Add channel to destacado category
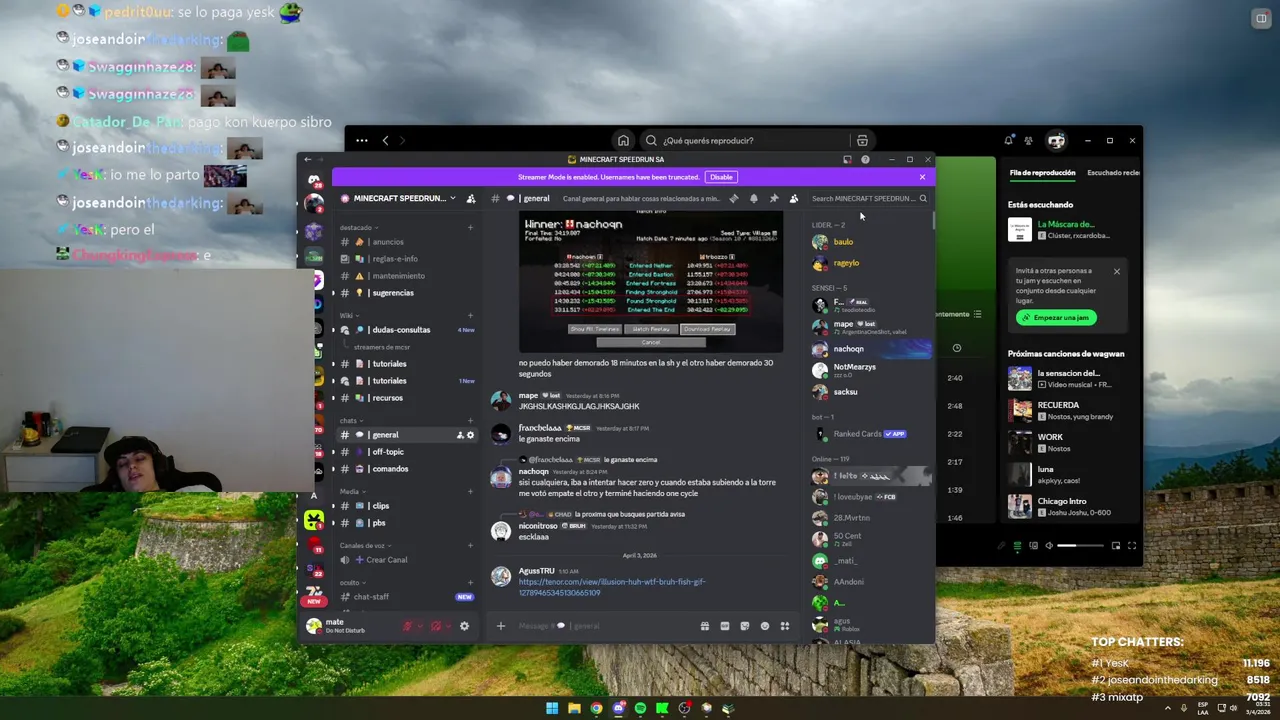1280x720 pixels. click(x=470, y=227)
